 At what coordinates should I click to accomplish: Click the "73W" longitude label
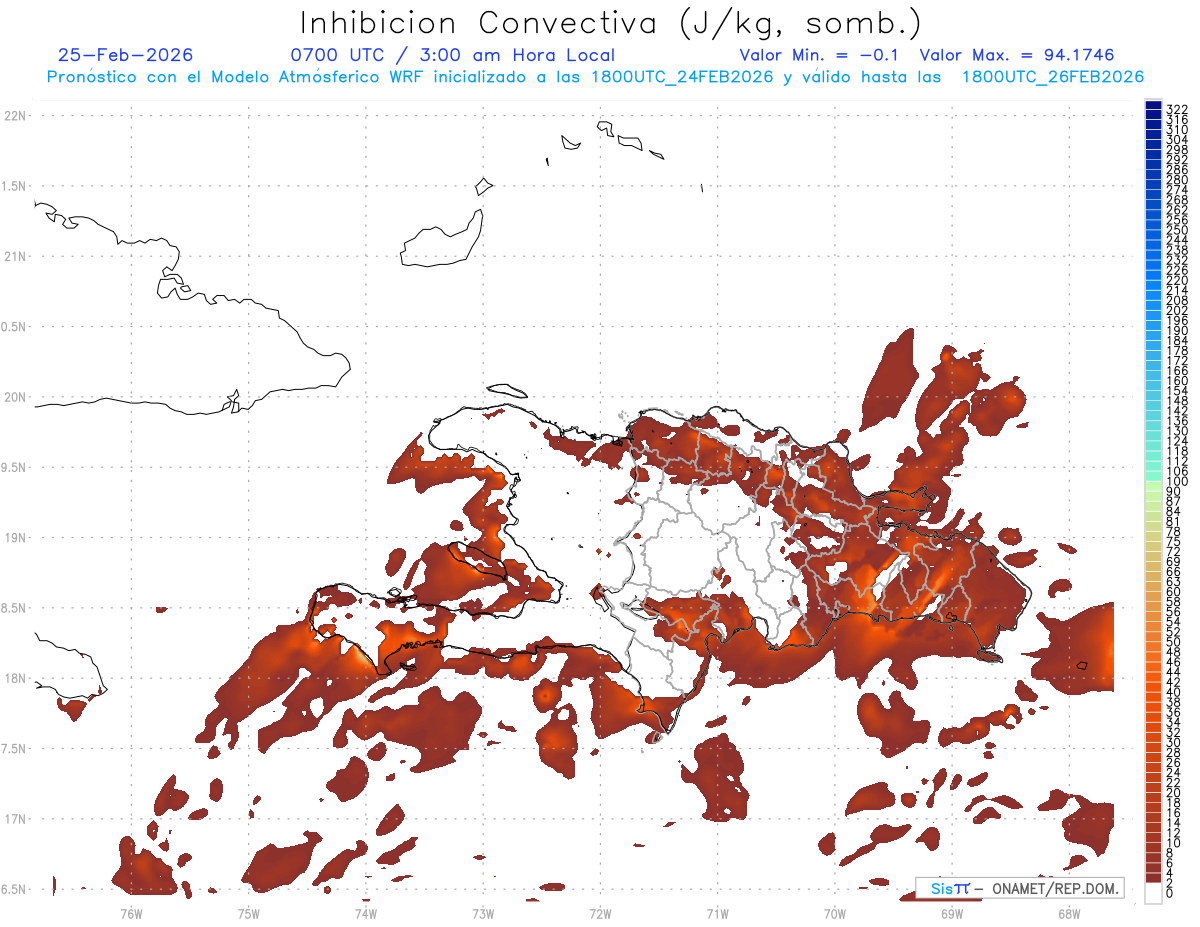pyautogui.click(x=483, y=913)
